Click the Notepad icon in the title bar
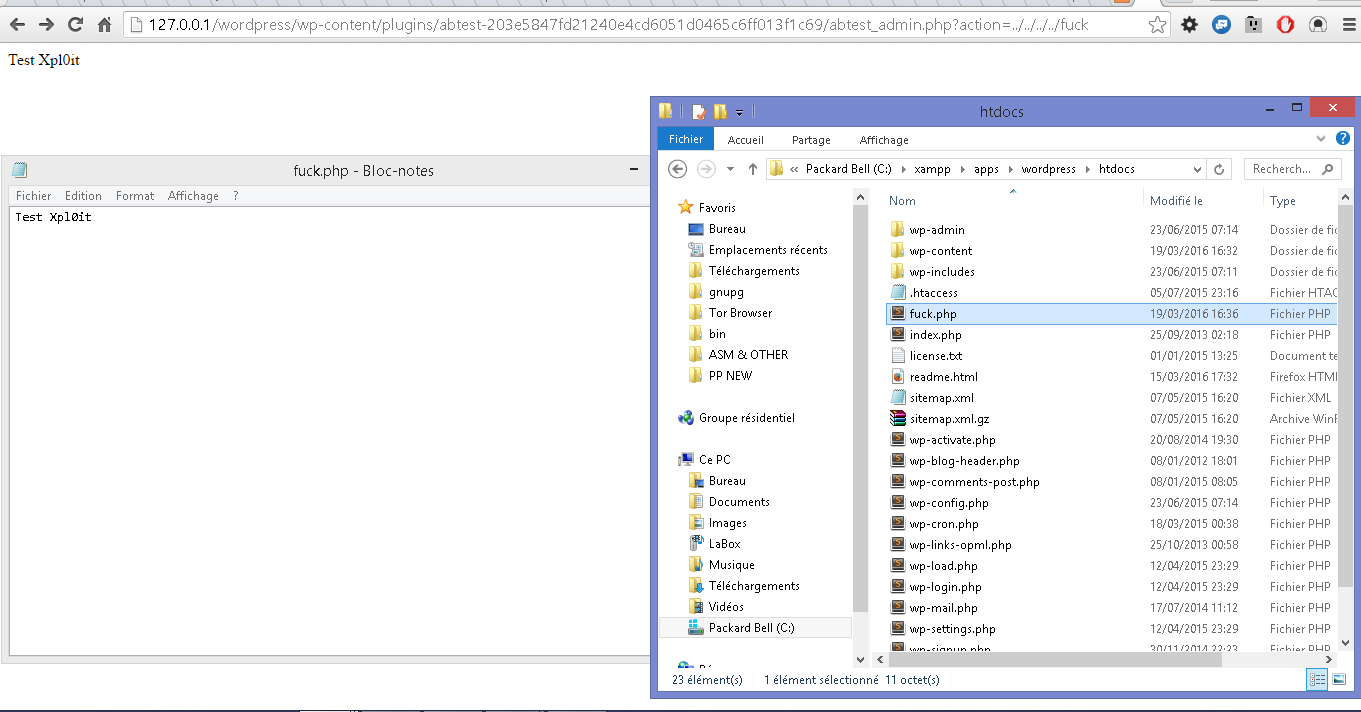The width and height of the screenshot is (1361, 712). (19, 170)
